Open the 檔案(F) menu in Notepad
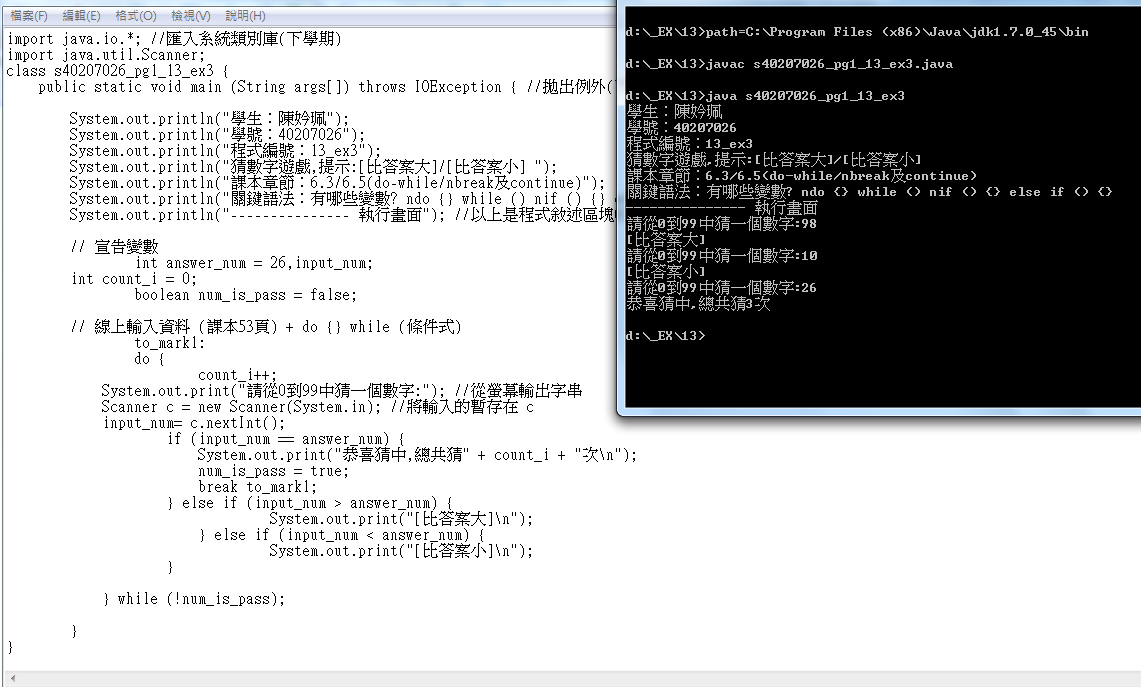1141x687 pixels. [29, 15]
